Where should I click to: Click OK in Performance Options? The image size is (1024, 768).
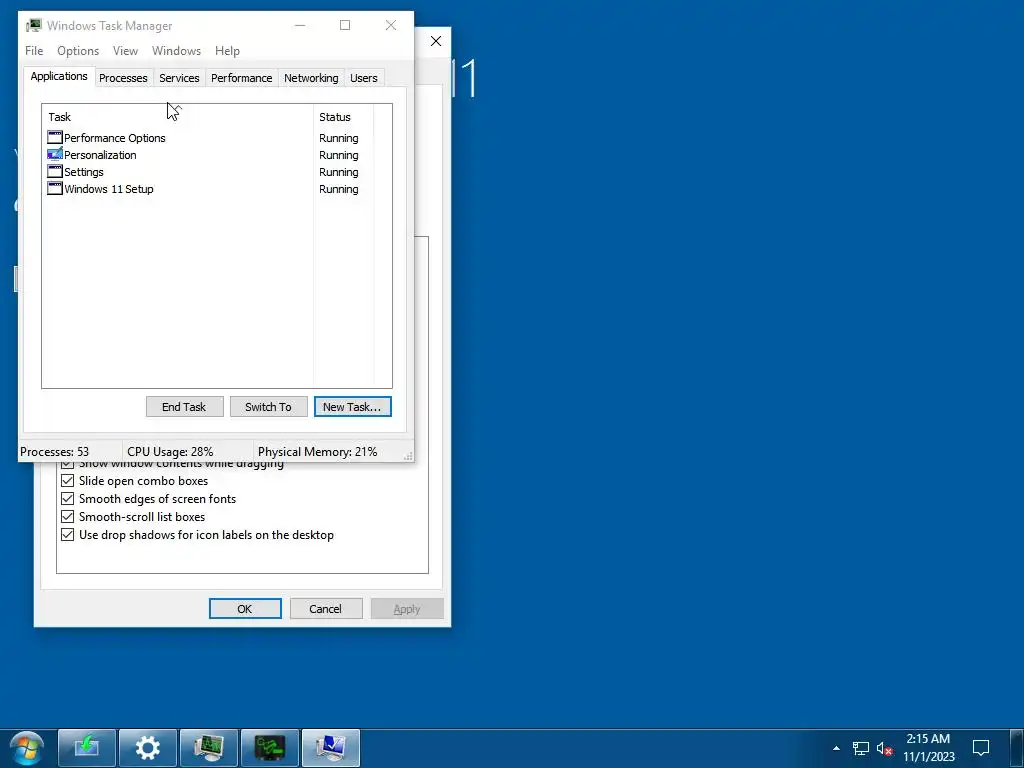tap(245, 609)
